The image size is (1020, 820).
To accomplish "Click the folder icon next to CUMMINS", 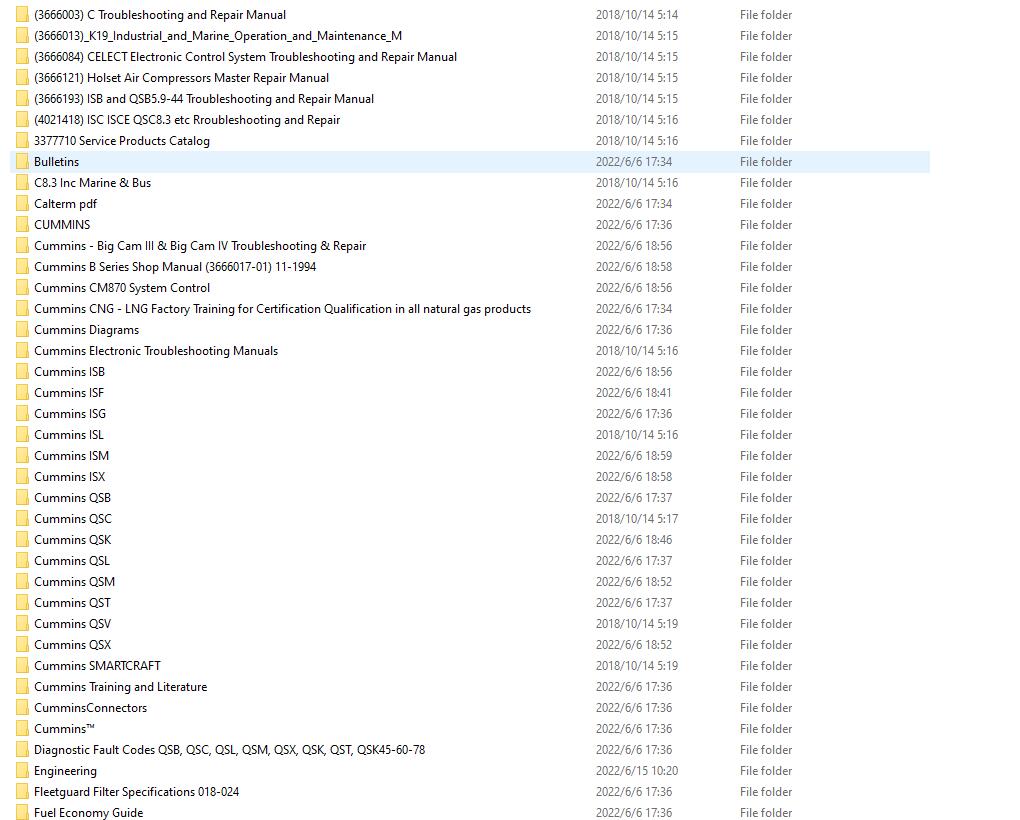I will click(x=22, y=225).
